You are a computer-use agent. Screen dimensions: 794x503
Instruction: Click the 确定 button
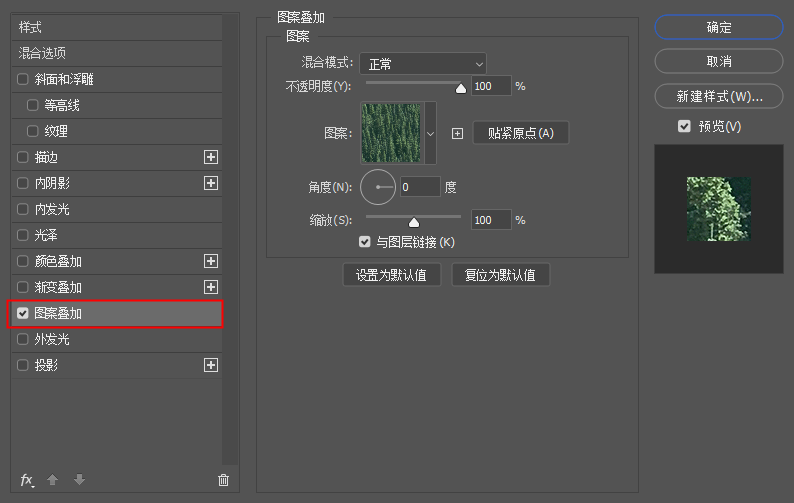pos(719,27)
